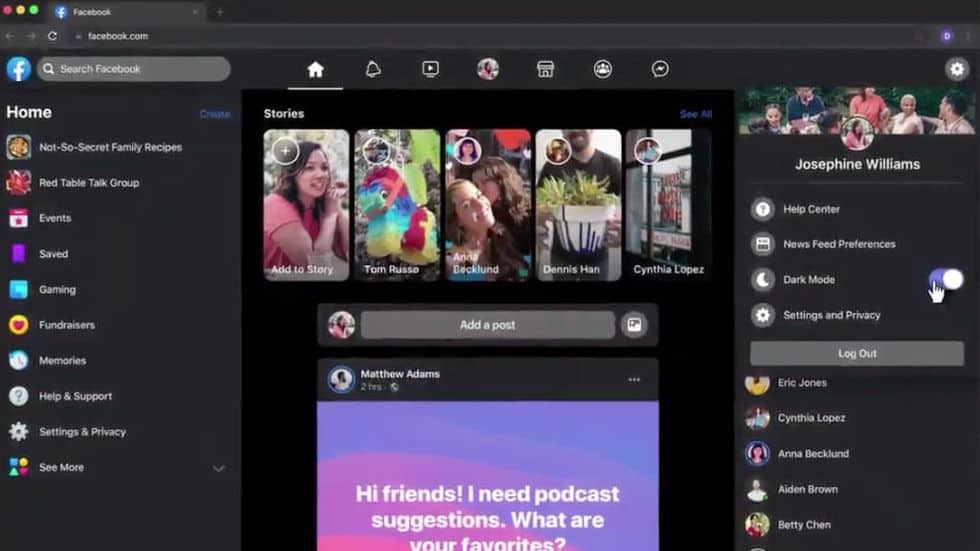Open the three-dot menu on Matthew Adams' post
Viewport: 980px width, 551px height.
[x=634, y=379]
